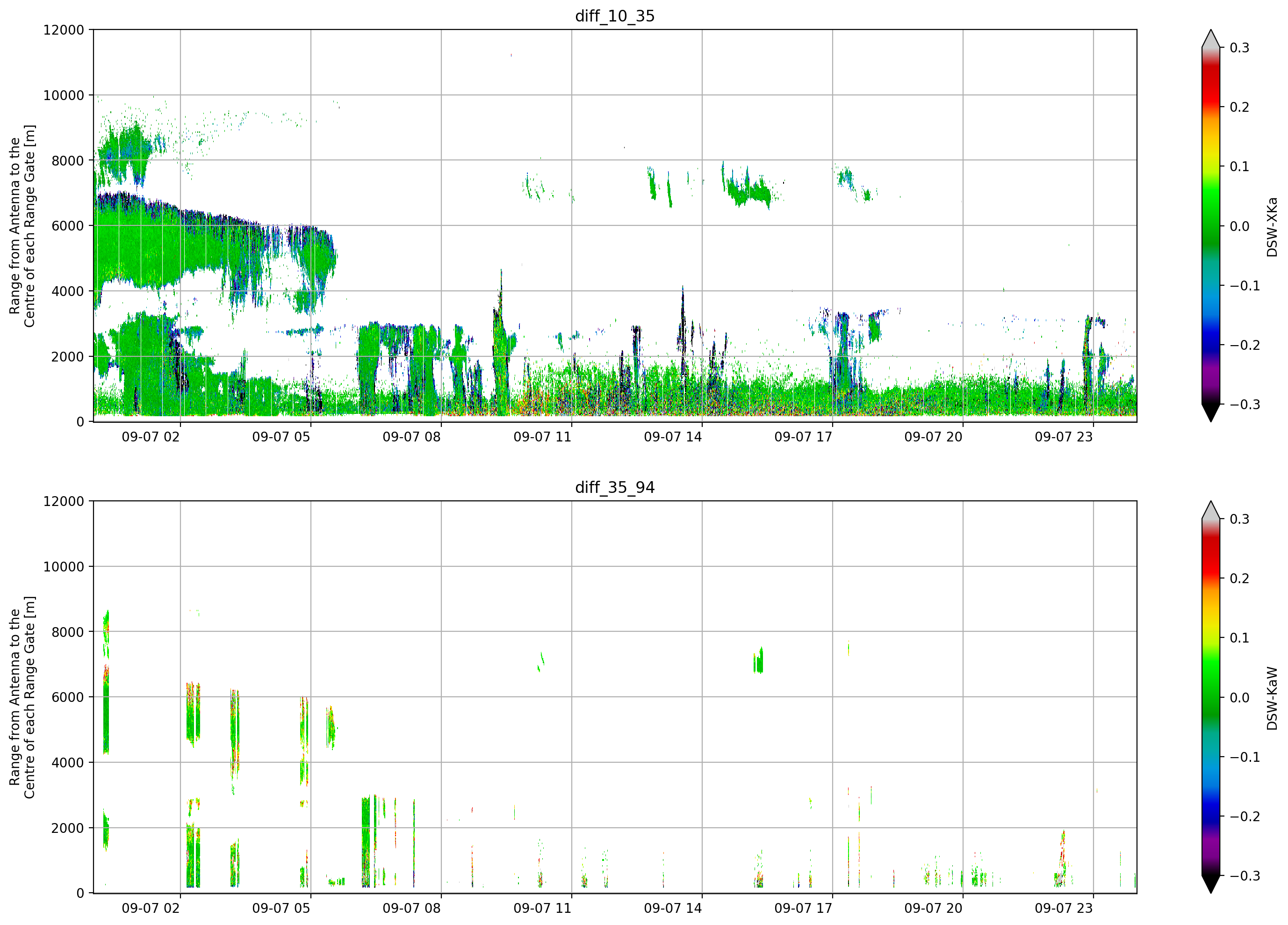The image size is (1288, 925).
Task: Click the 09-07 11 label on bottom plot
Action: tap(542, 908)
